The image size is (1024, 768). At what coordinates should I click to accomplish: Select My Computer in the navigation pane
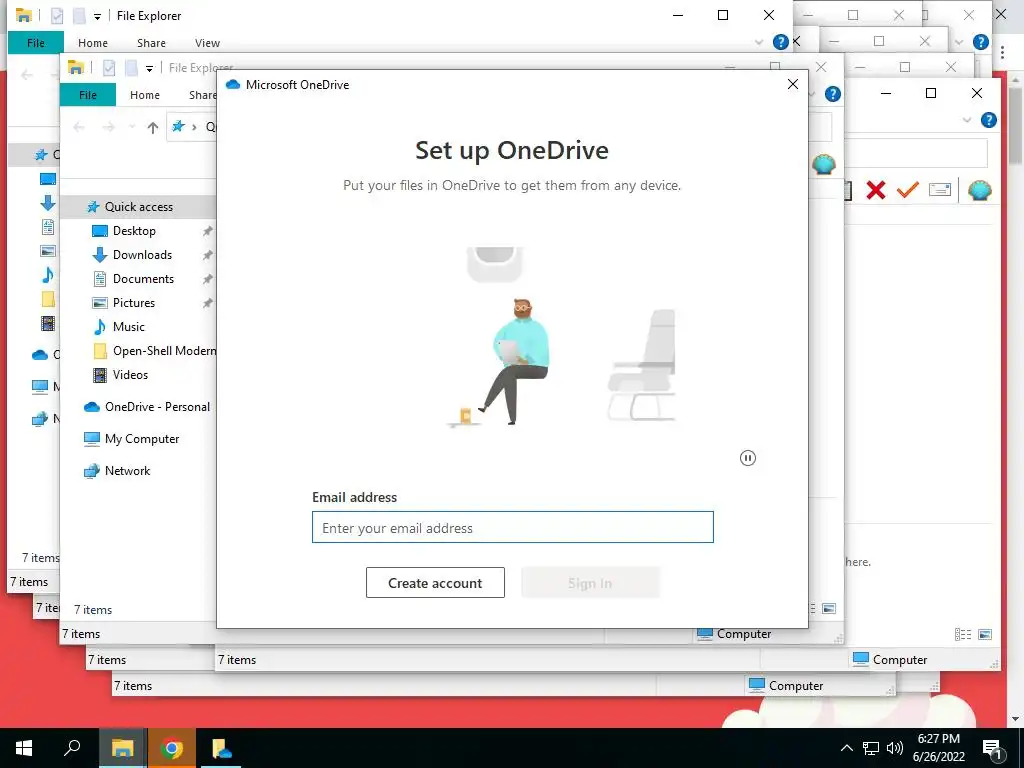coord(142,439)
